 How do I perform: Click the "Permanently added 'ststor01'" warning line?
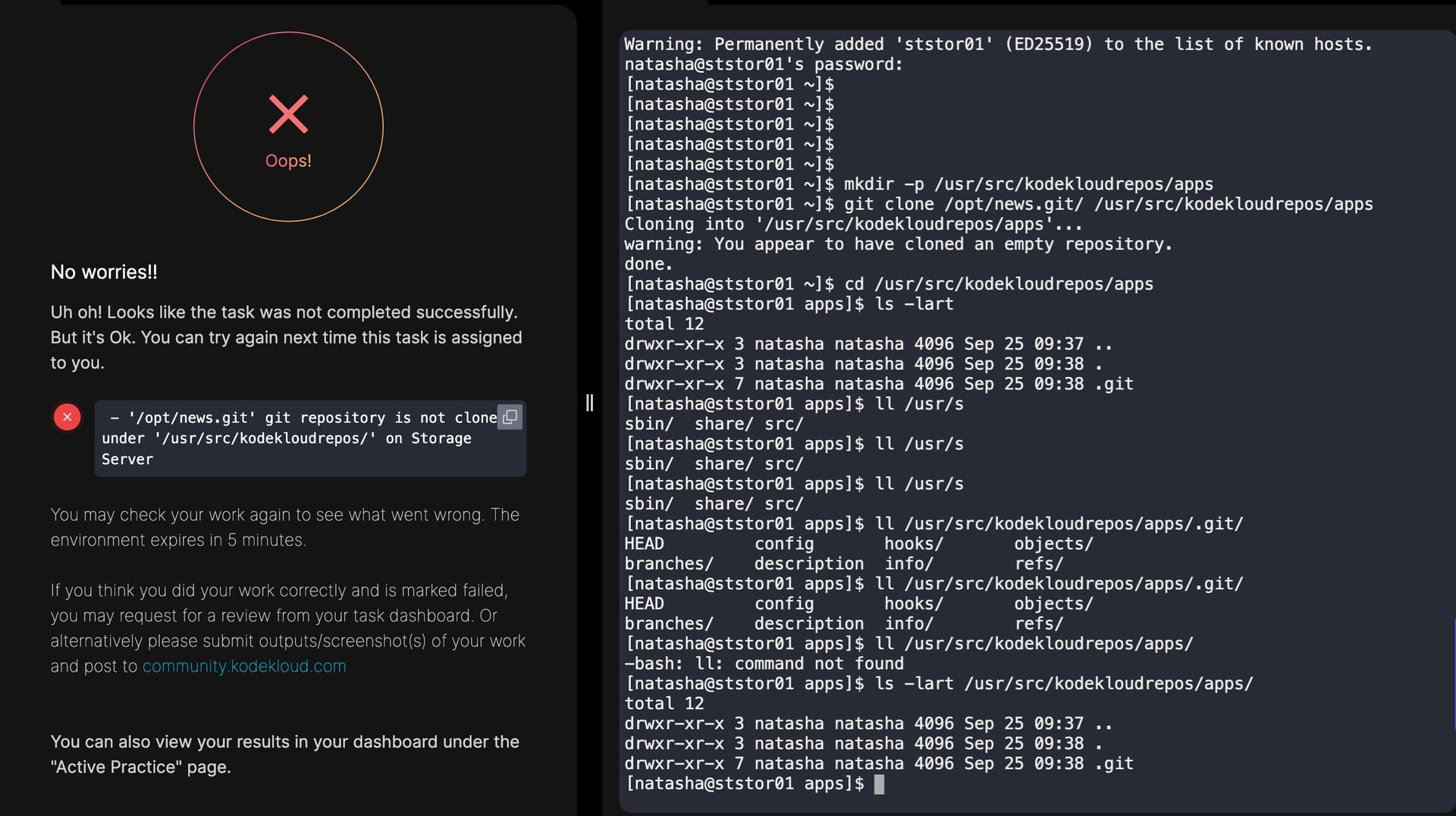[997, 45]
